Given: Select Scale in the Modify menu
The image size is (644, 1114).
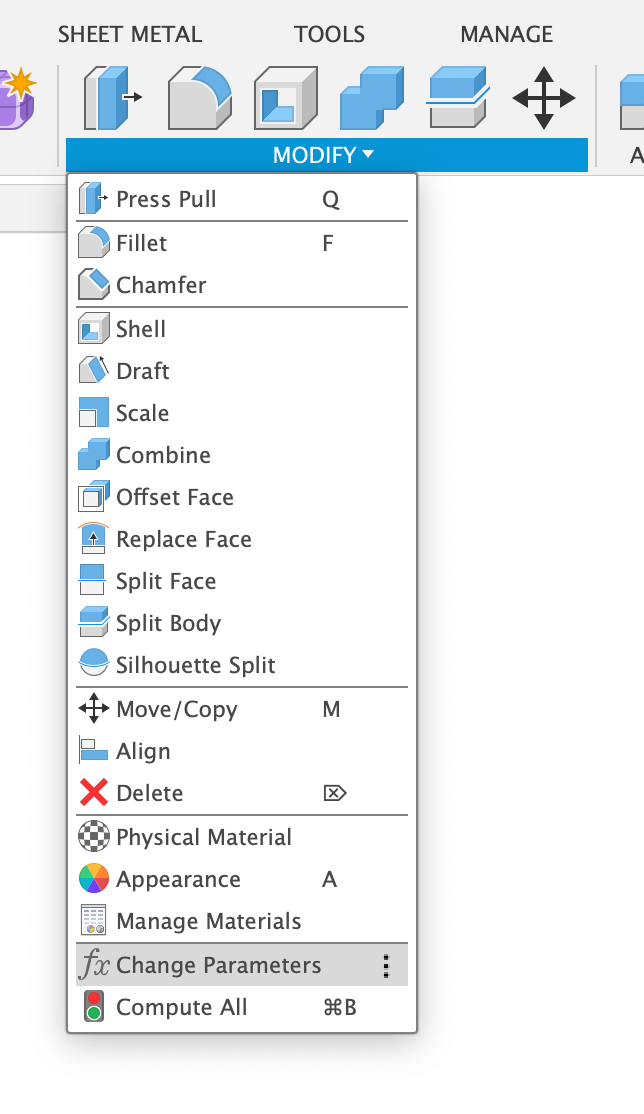Looking at the screenshot, I should pos(143,413).
